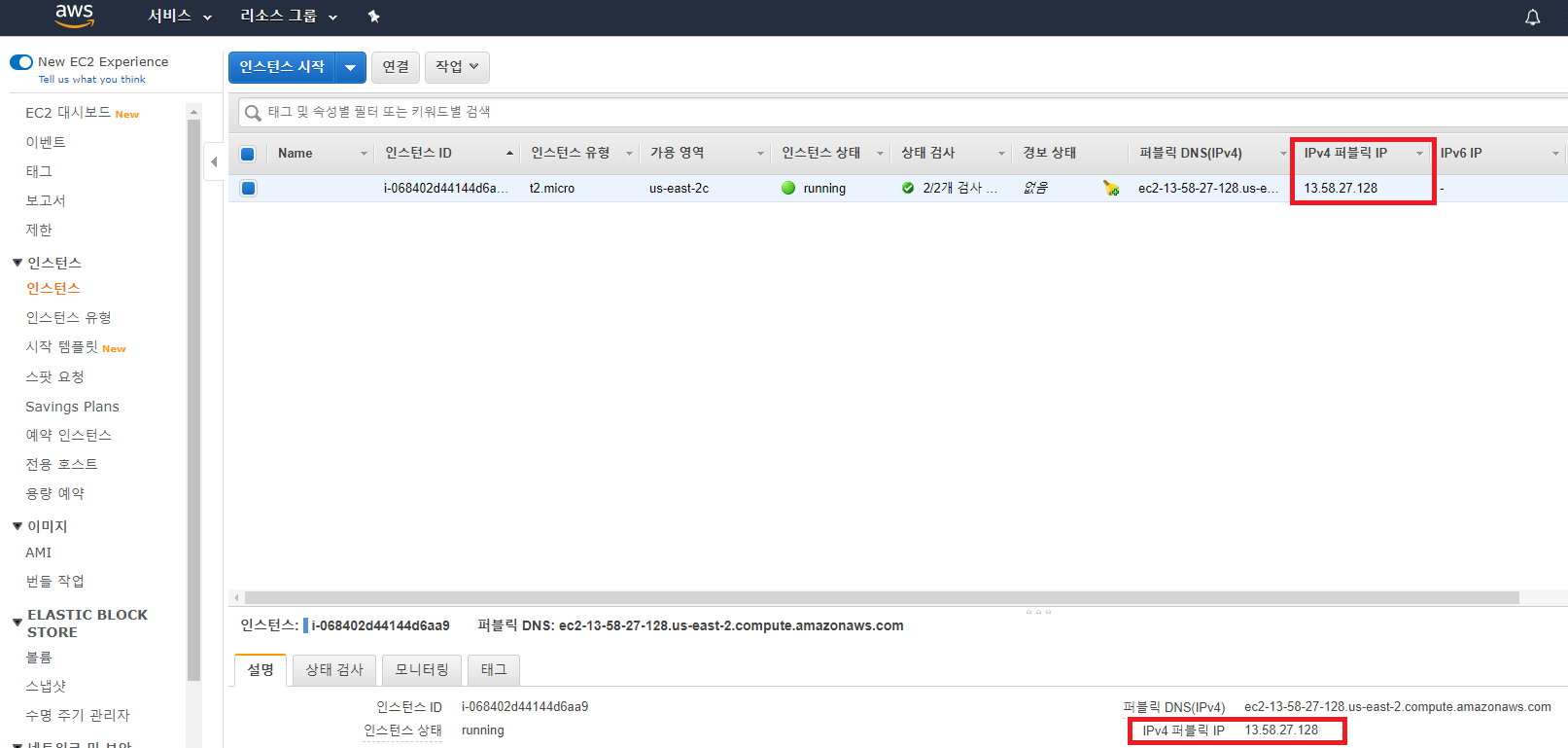
Task: Open 볼륨 in sidebar
Action: tap(39, 657)
